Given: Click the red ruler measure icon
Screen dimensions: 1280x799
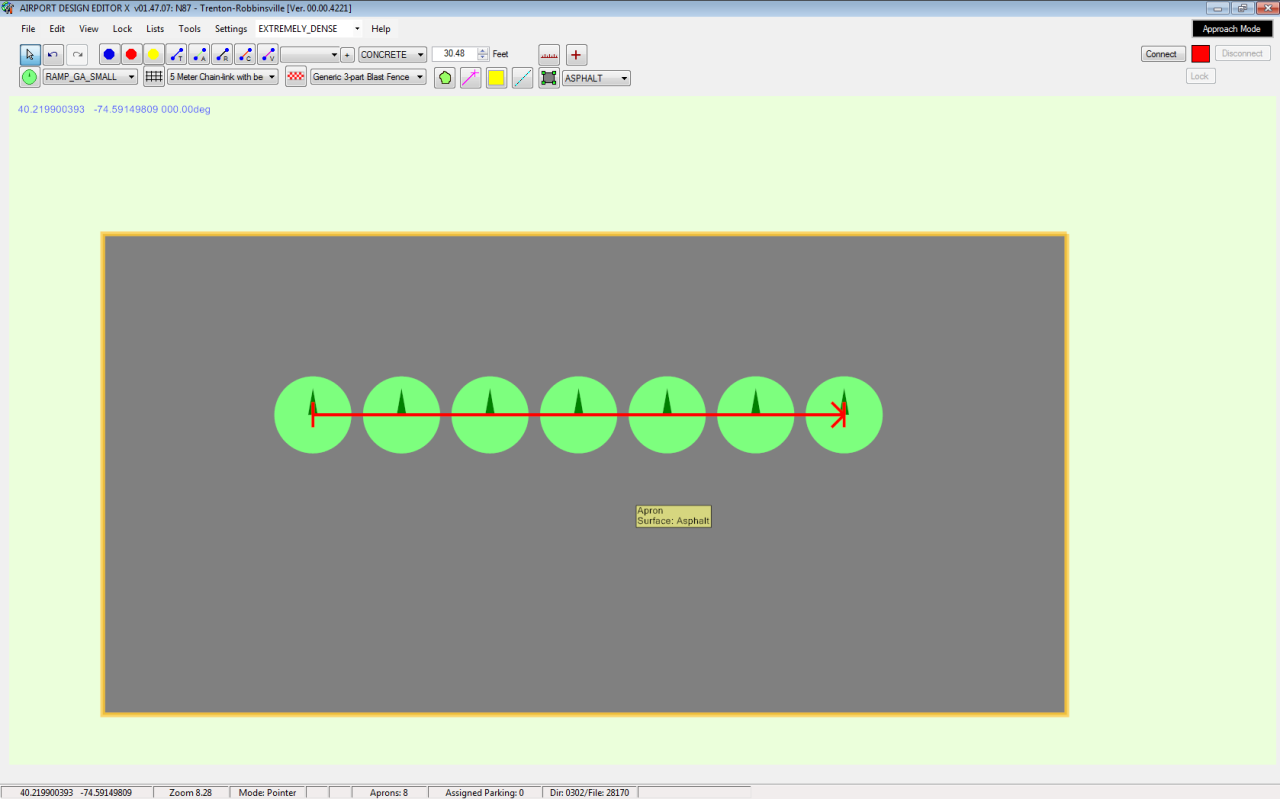Looking at the screenshot, I should 549,54.
